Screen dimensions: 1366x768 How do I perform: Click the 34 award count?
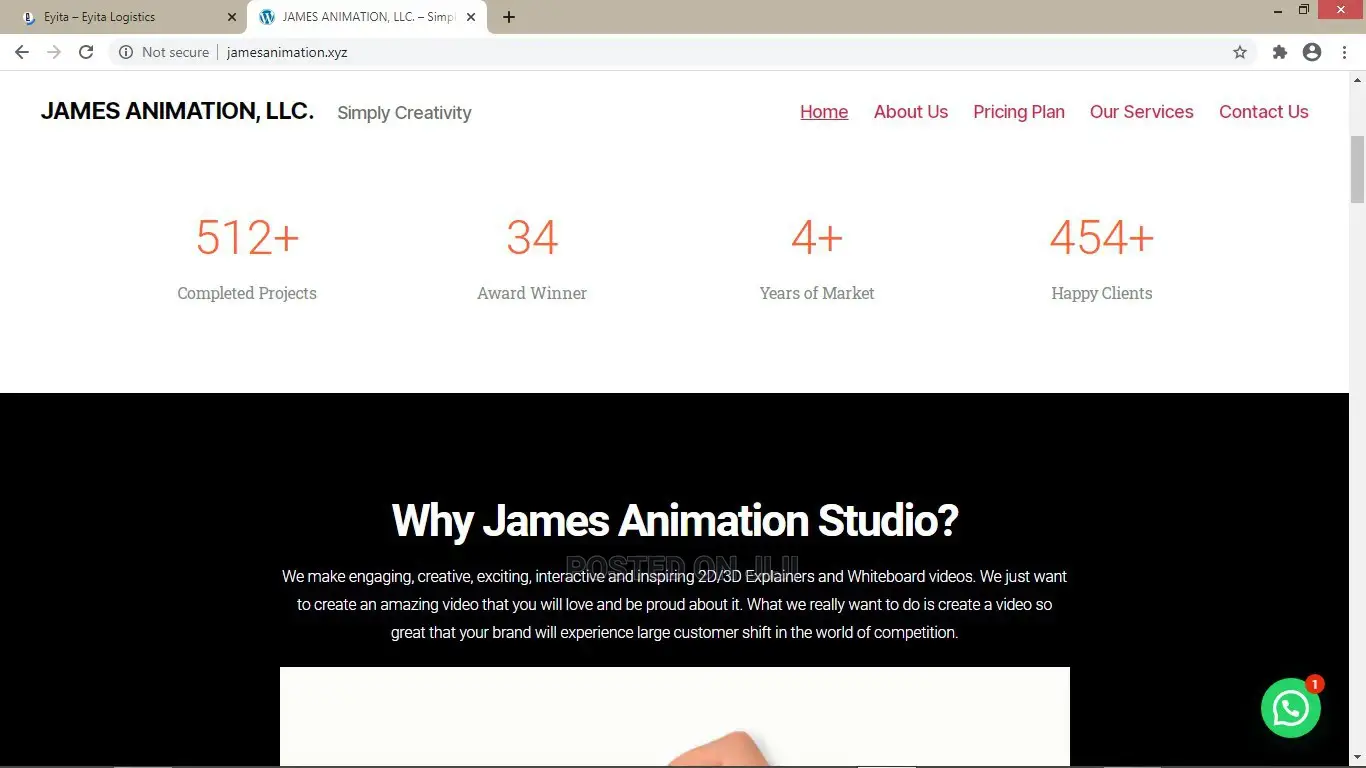pos(532,238)
